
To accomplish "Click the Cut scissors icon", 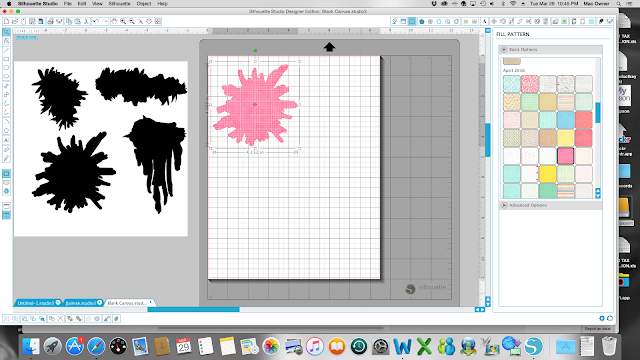I will 87,21.
